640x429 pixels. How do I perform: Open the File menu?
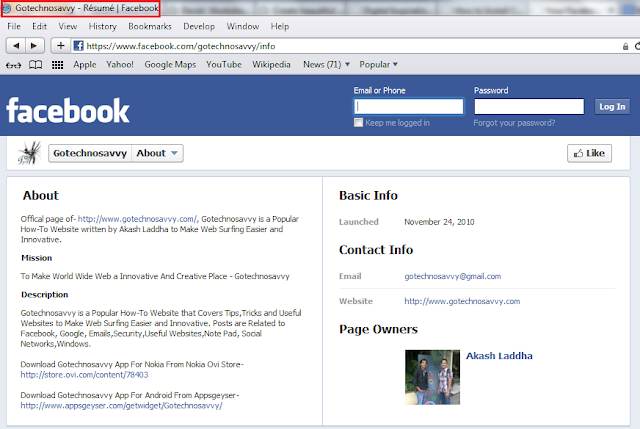coord(14,27)
